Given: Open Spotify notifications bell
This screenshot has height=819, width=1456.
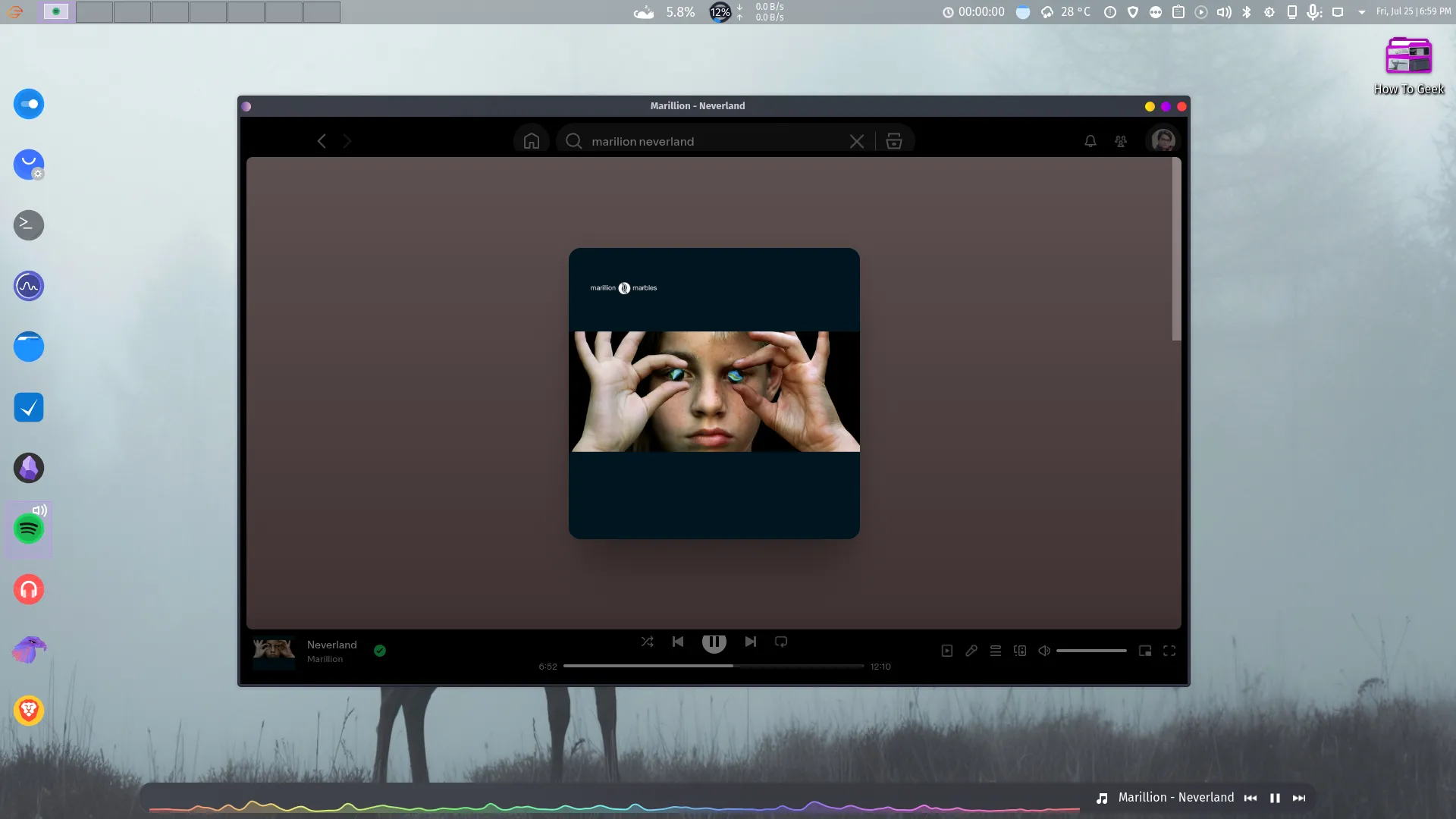Looking at the screenshot, I should pyautogui.click(x=1090, y=141).
